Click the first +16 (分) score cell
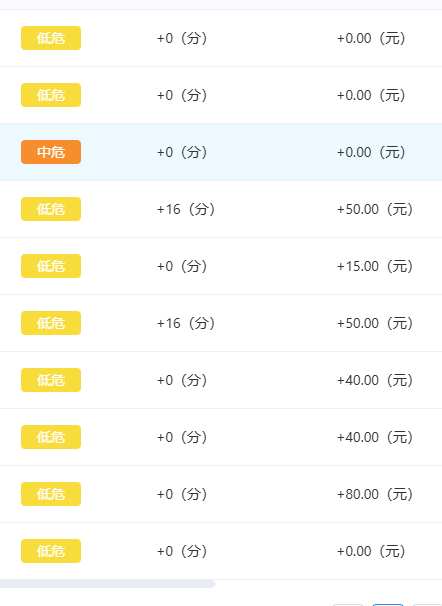This screenshot has height=606, width=442. 186,209
